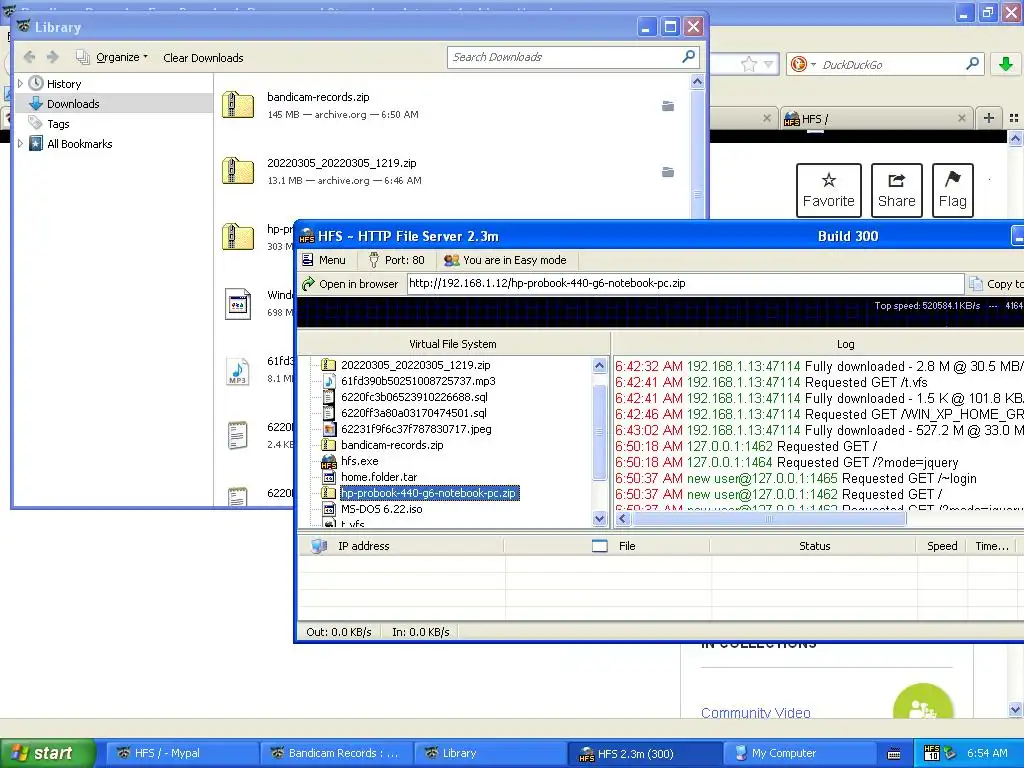Switch to HFS / - Mypal taskbar item
This screenshot has width=1024, height=768.
click(181, 753)
